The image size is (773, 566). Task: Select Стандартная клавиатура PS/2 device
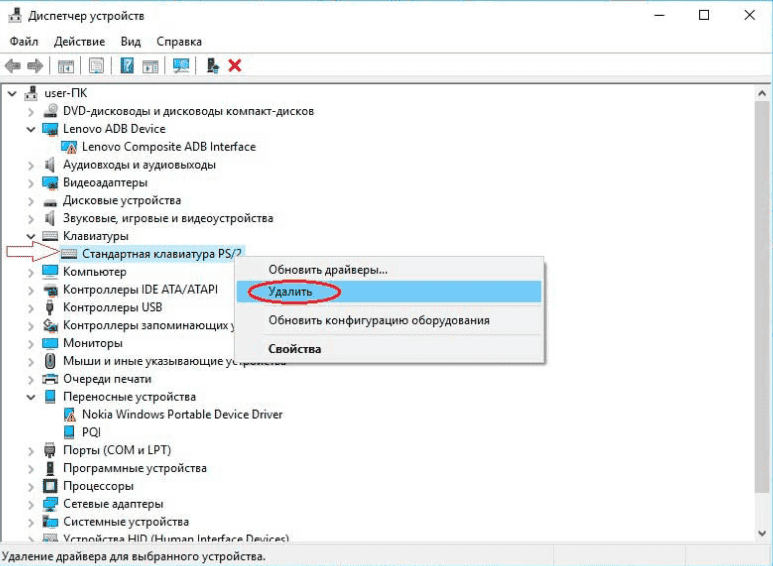(162, 254)
